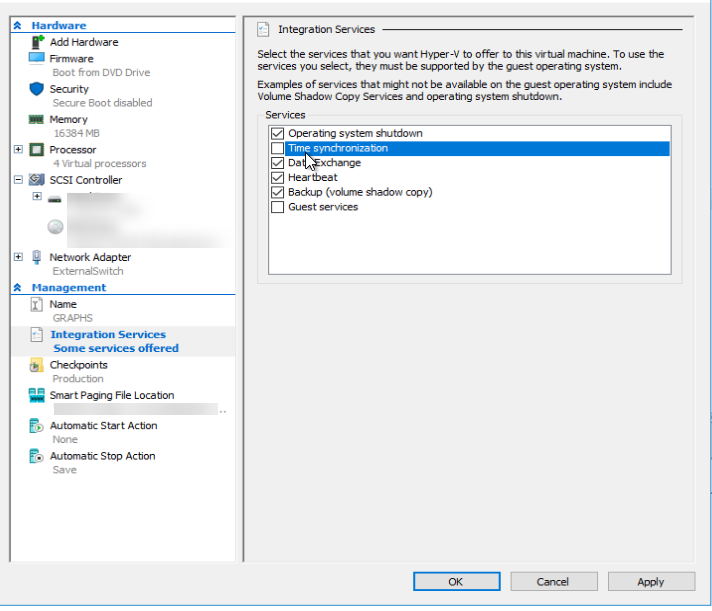The width and height of the screenshot is (712, 611).
Task: Collapse the Management section chevron
Action: (17, 287)
